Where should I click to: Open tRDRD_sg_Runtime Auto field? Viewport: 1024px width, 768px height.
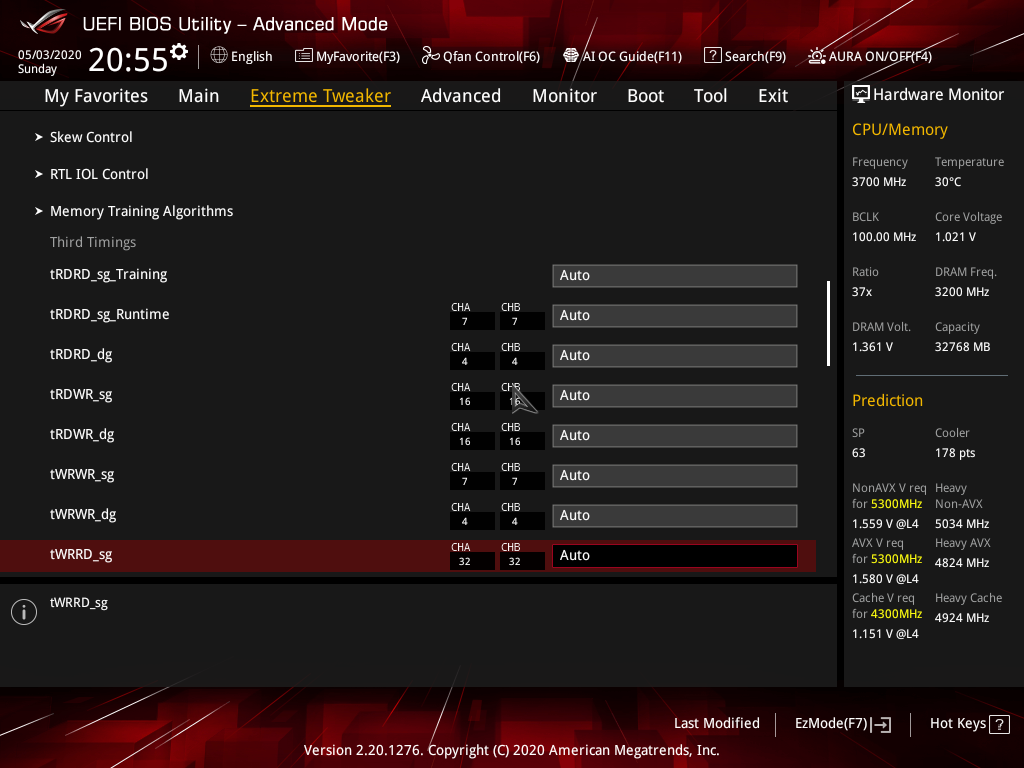coord(675,315)
